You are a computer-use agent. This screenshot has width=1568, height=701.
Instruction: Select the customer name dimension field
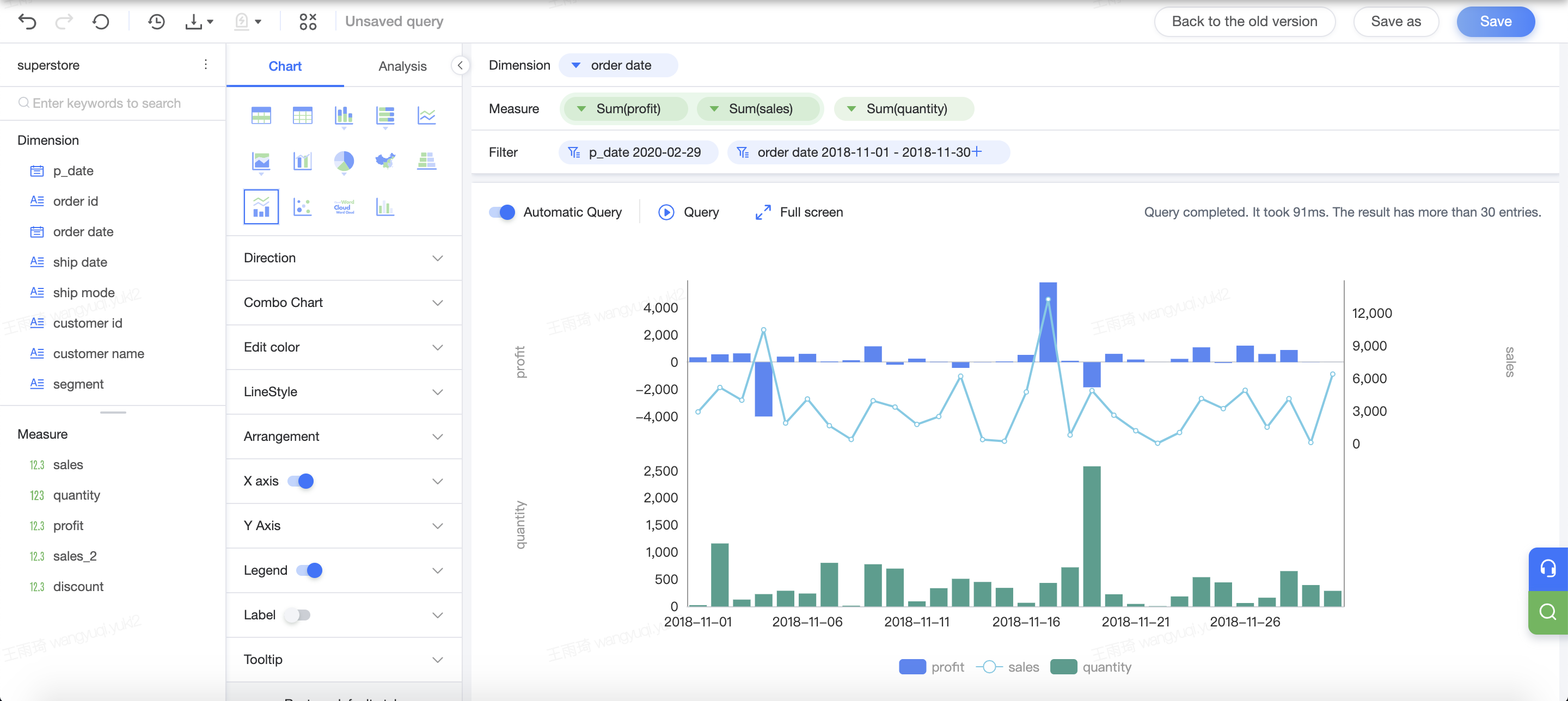tap(98, 354)
